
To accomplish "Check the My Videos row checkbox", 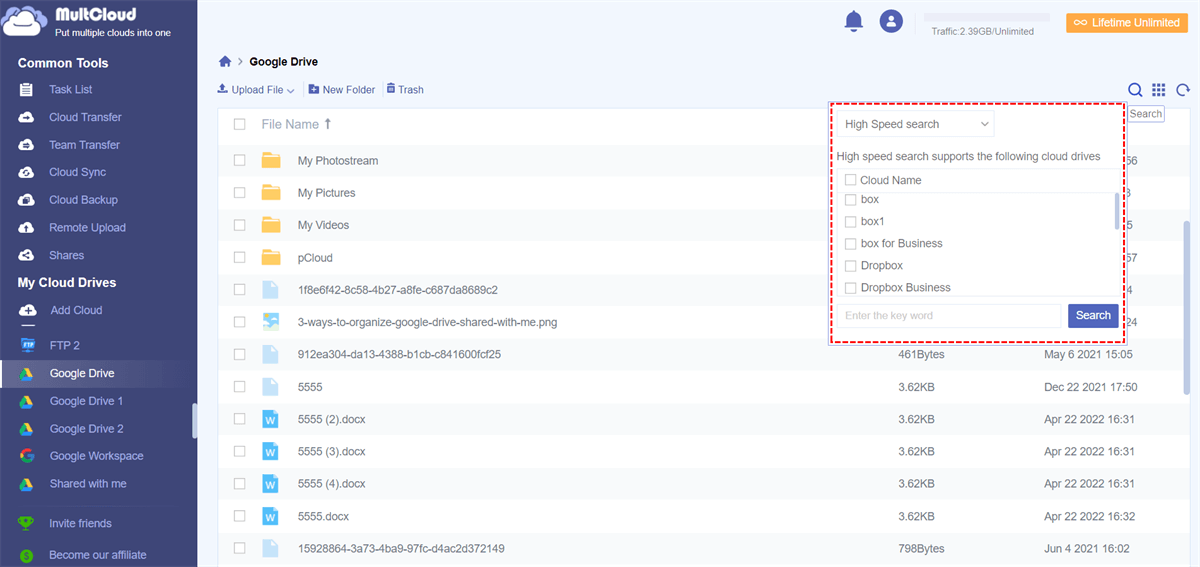I will pyautogui.click(x=239, y=225).
